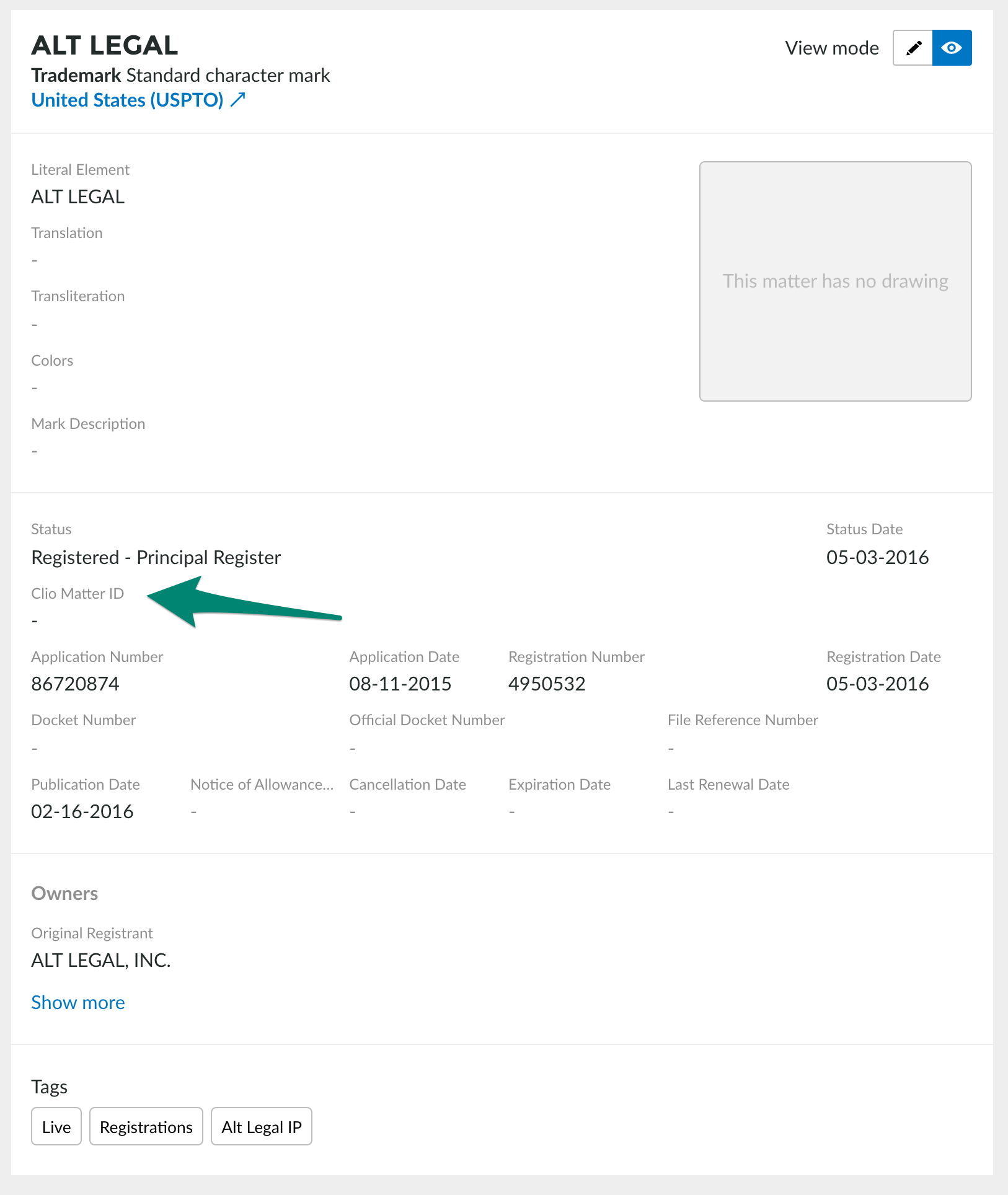The image size is (1008, 1195).
Task: Click the empty drawing placeholder box
Action: (x=835, y=281)
